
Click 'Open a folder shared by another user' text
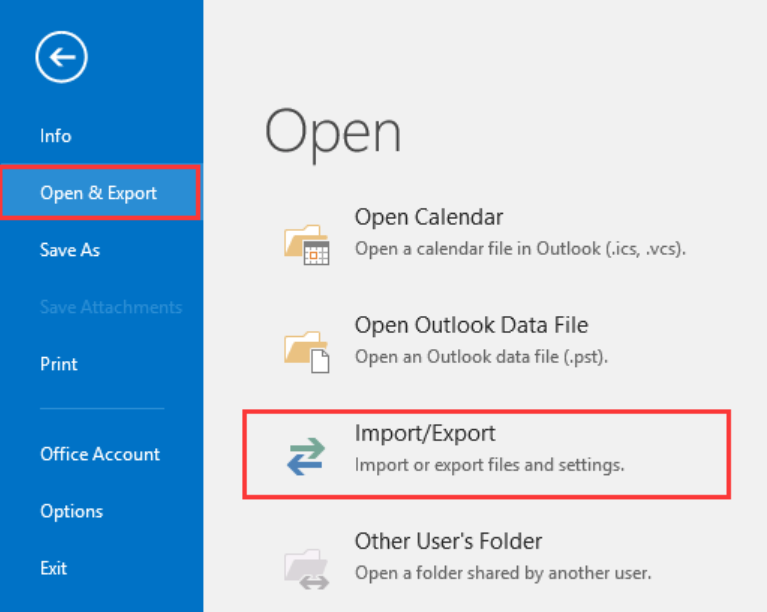[503, 573]
